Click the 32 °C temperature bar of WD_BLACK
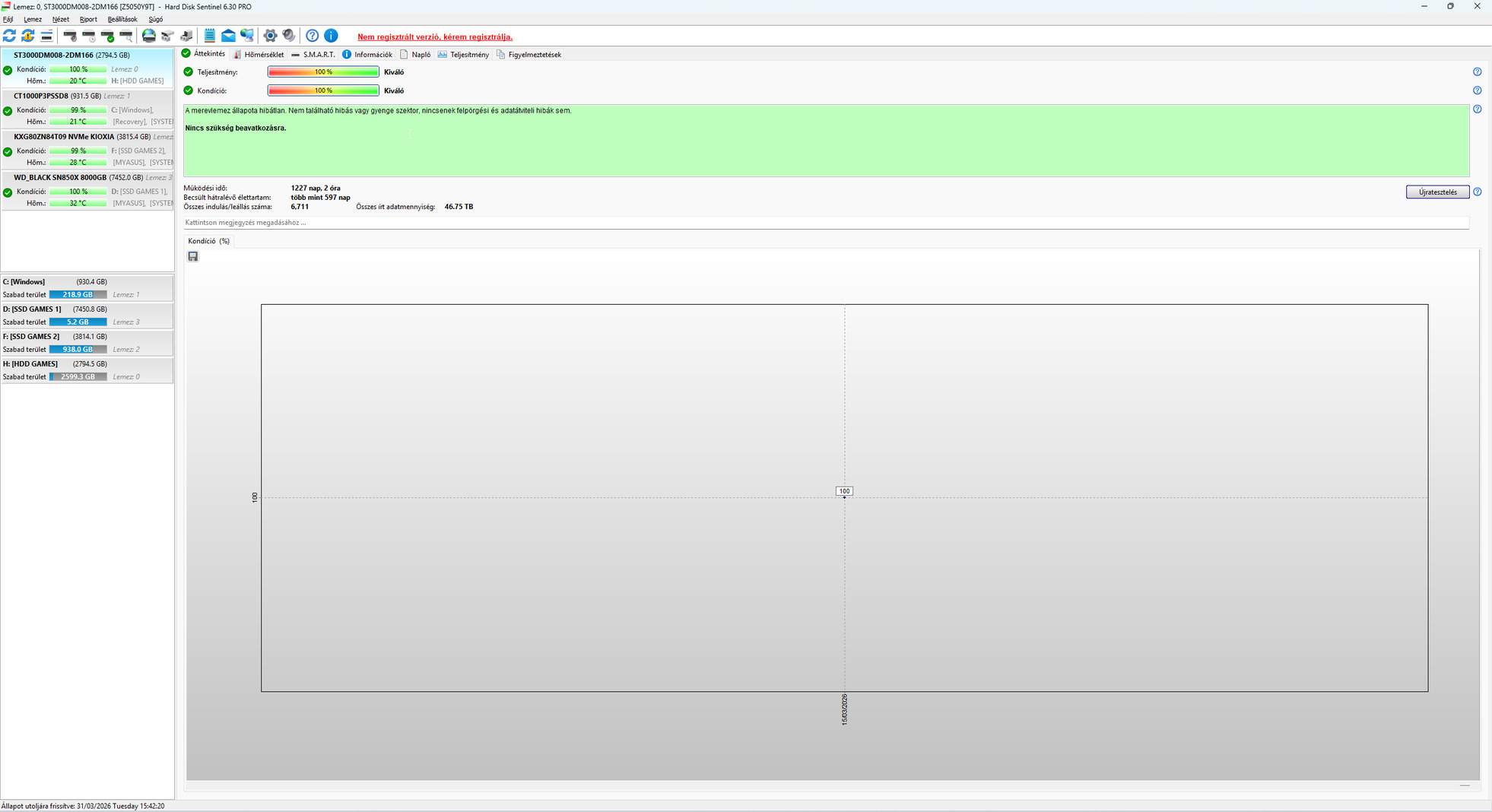 (x=78, y=204)
